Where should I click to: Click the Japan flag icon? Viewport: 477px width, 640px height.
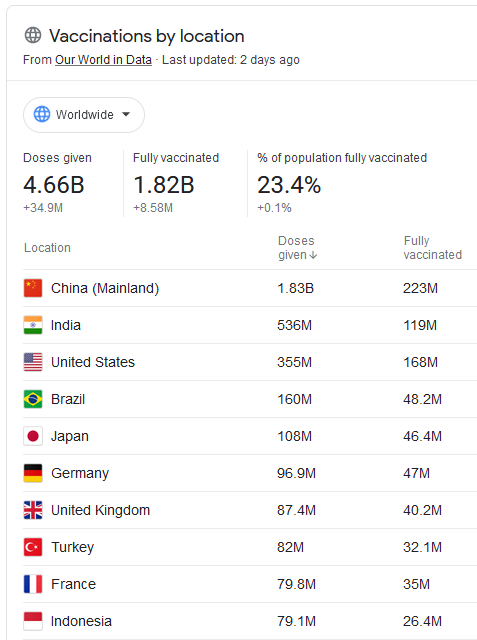[33, 436]
